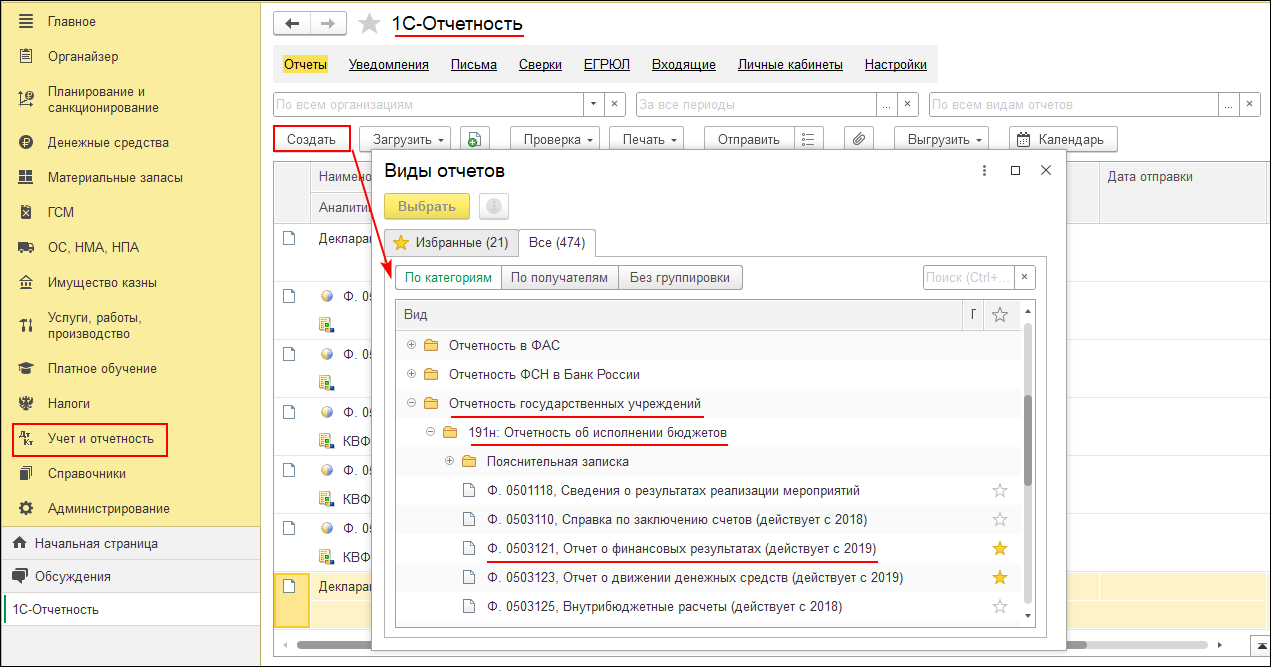The width and height of the screenshot is (1271, 667).
Task: Switch to Письма tab
Action: click(x=474, y=64)
